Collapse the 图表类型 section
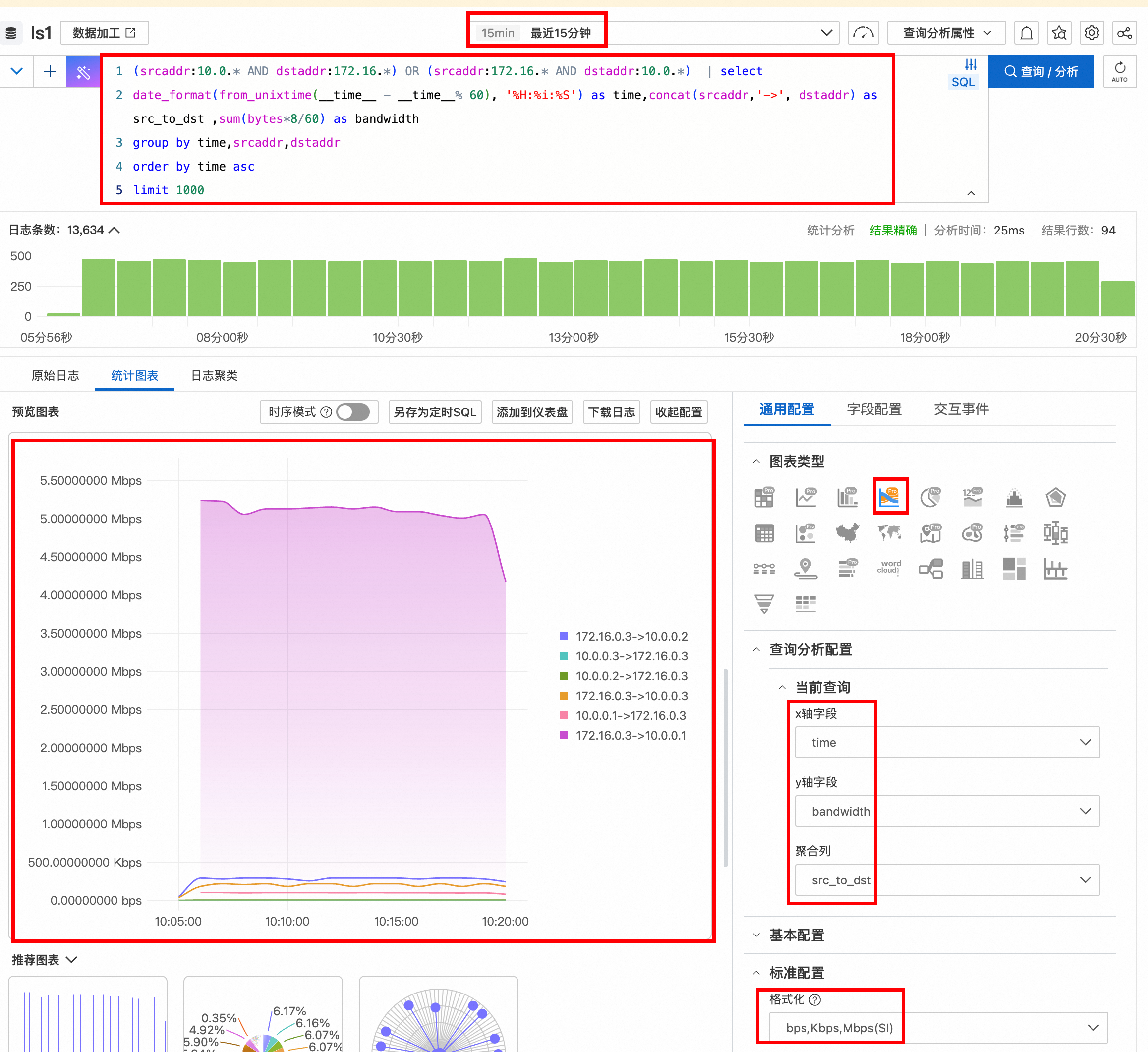The width and height of the screenshot is (1148, 1052). tap(756, 462)
